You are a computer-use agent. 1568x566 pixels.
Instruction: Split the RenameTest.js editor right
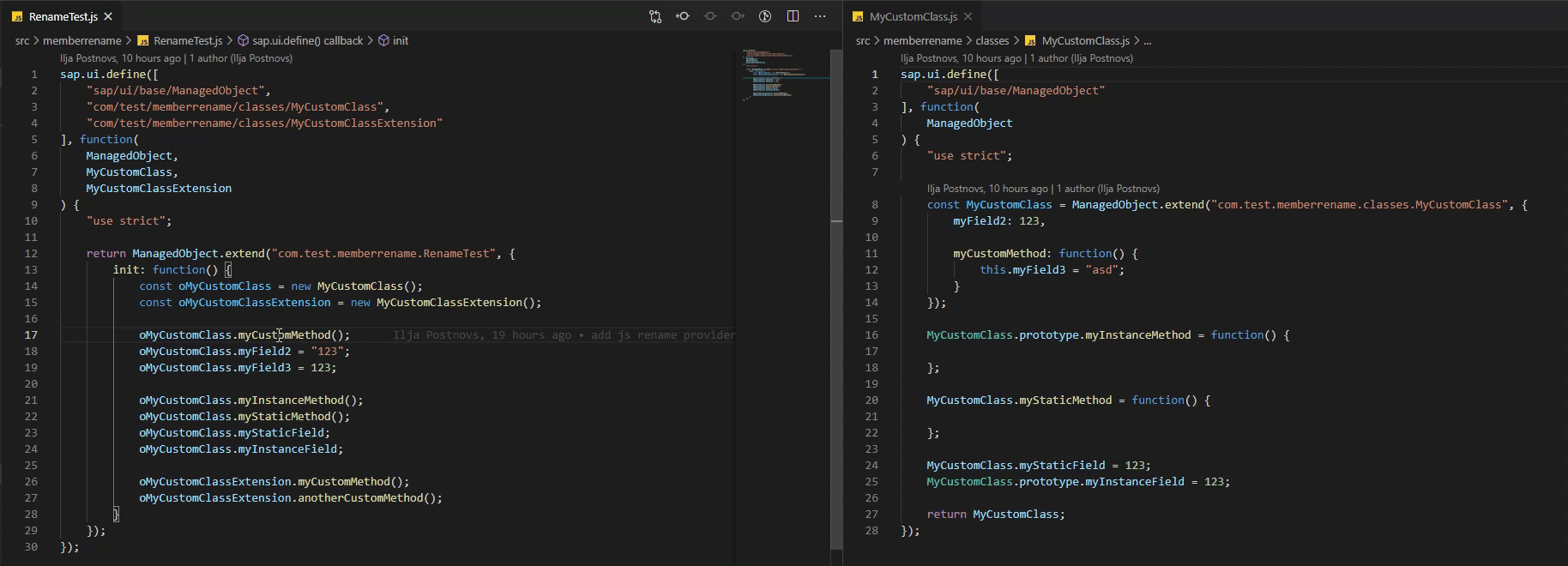[x=793, y=16]
